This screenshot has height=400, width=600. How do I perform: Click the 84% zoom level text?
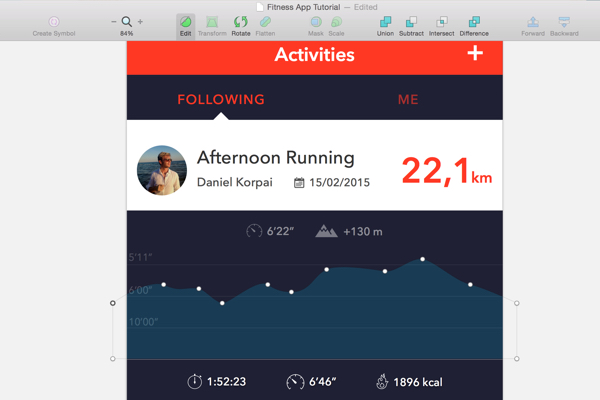127,34
